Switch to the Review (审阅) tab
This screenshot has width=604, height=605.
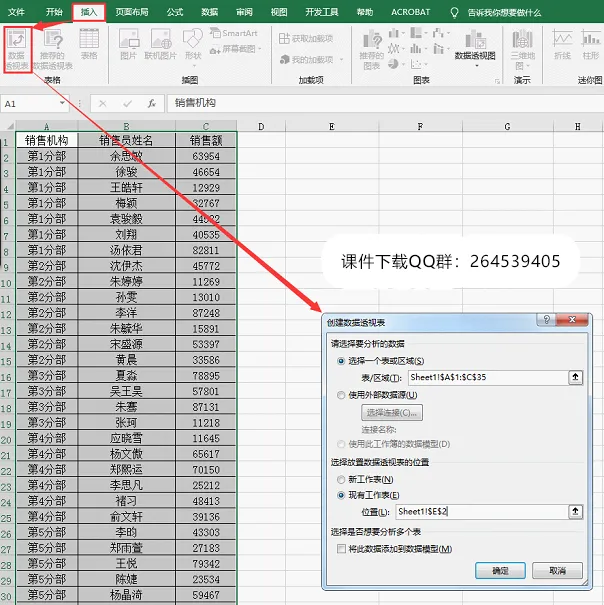(x=244, y=12)
